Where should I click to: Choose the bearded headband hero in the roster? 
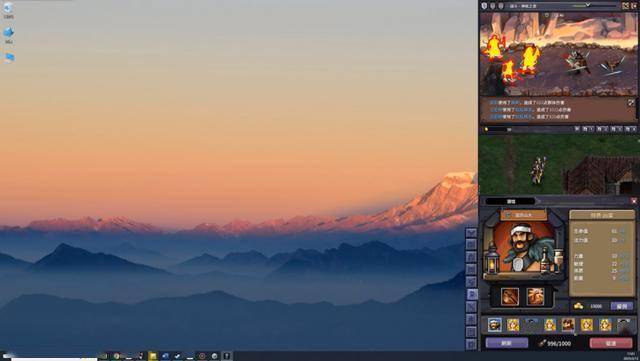tap(495, 325)
